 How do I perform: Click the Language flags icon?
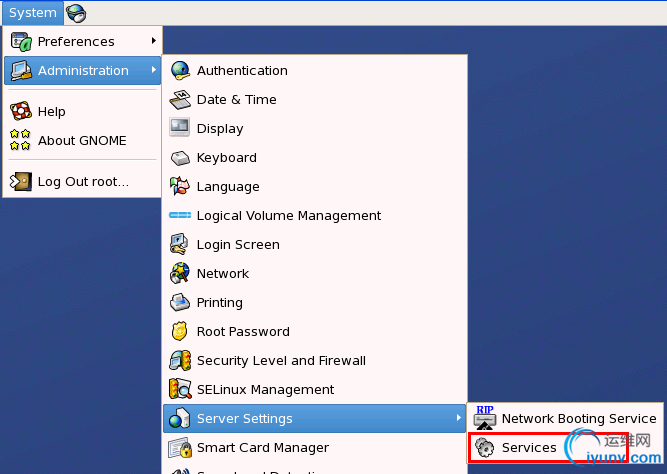180,186
